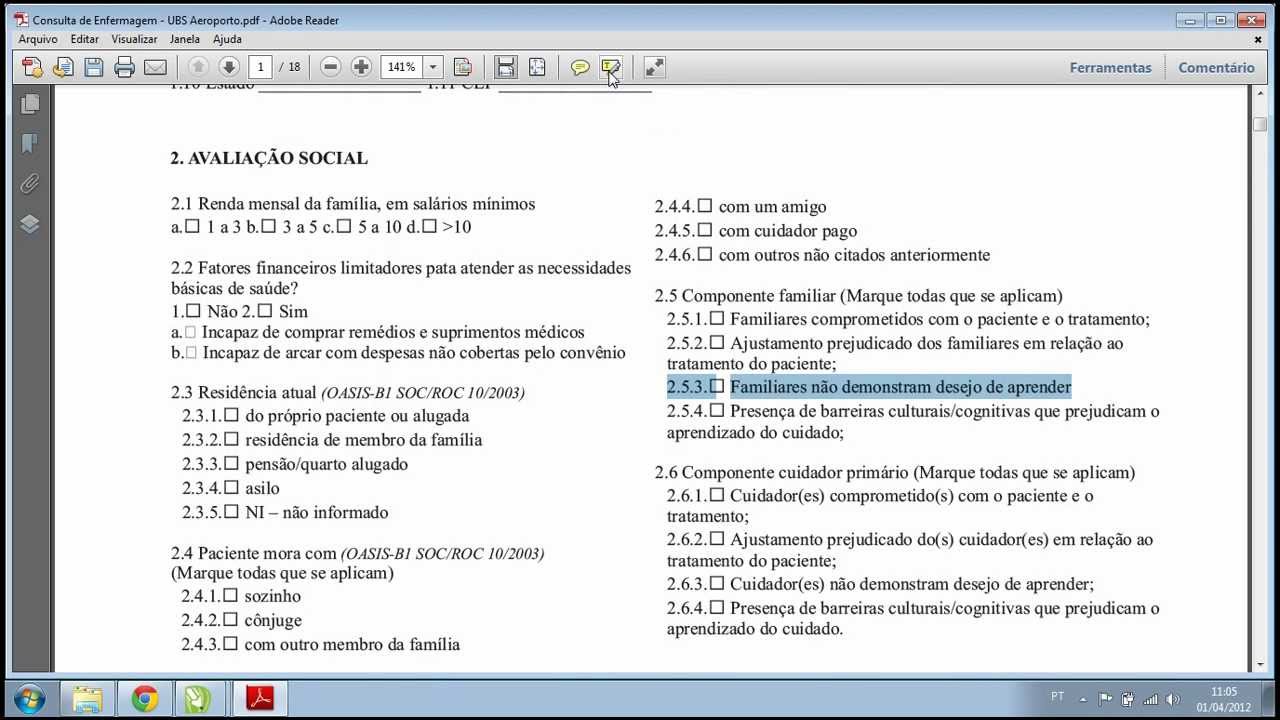Switch to Read Mode view

(654, 67)
